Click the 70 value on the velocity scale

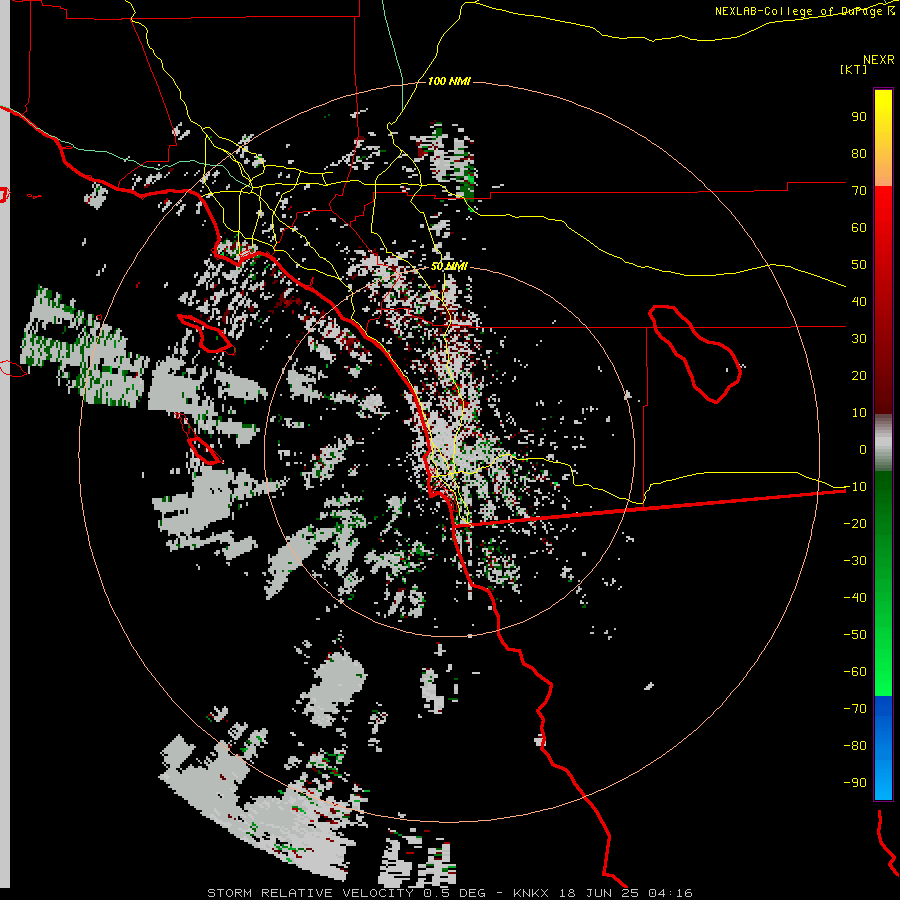pyautogui.click(x=859, y=191)
